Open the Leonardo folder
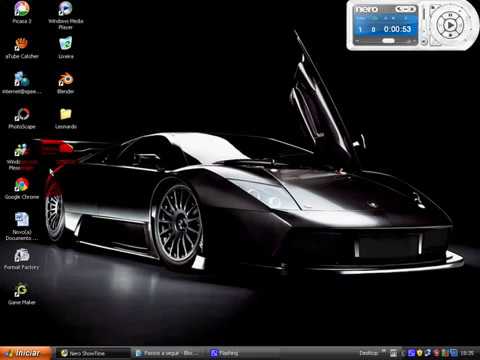 [66, 118]
